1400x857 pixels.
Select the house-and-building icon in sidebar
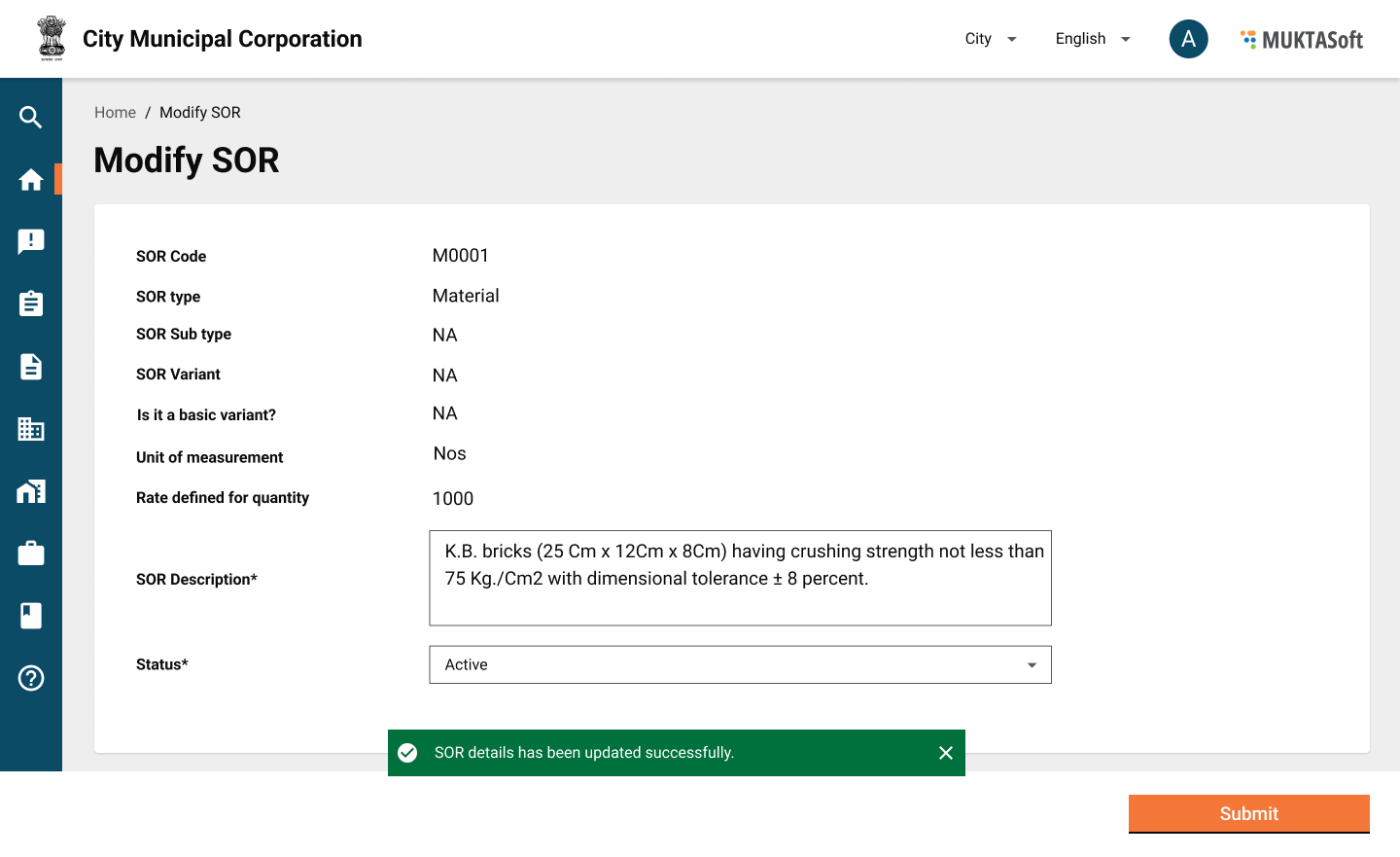click(x=31, y=491)
